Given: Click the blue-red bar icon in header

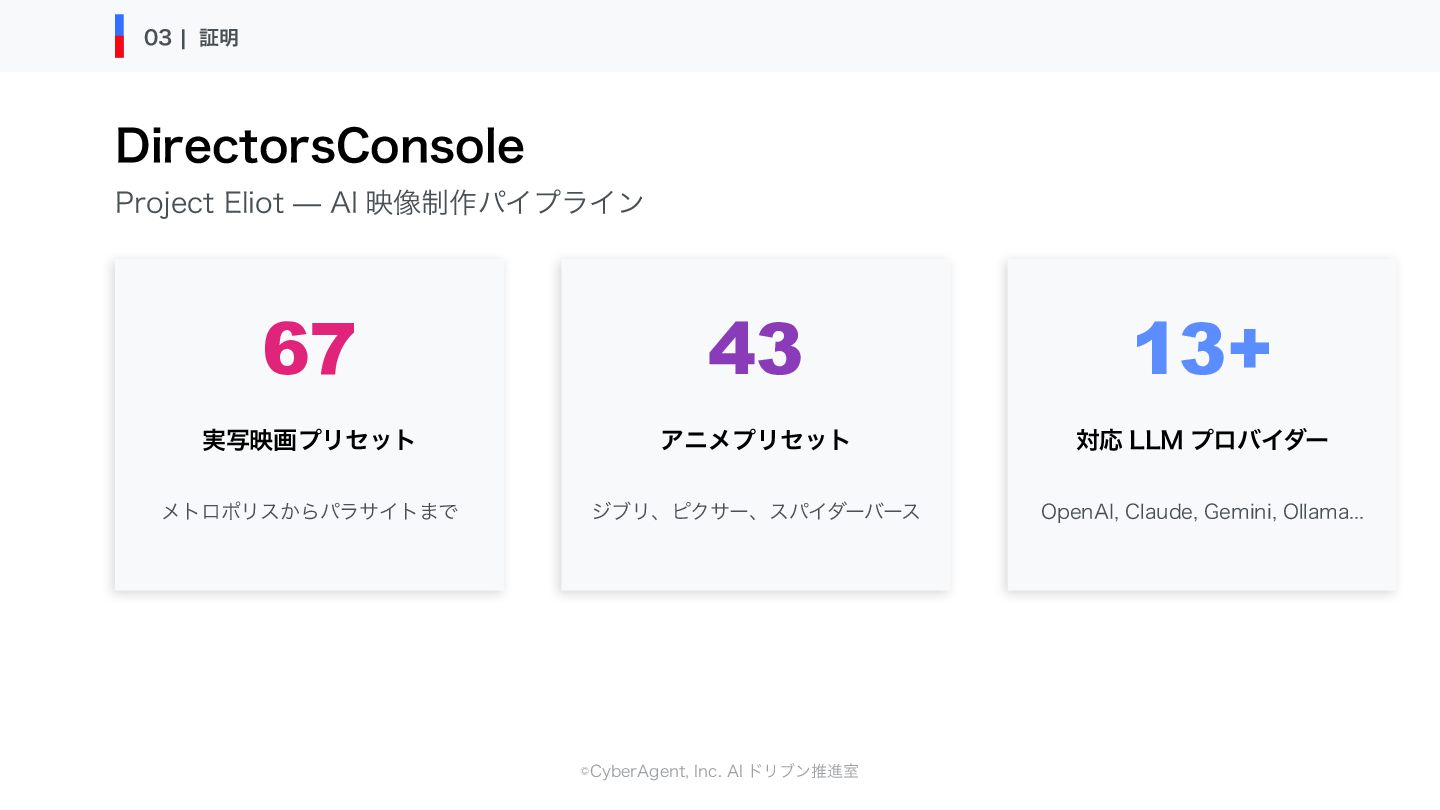Looking at the screenshot, I should click(119, 36).
